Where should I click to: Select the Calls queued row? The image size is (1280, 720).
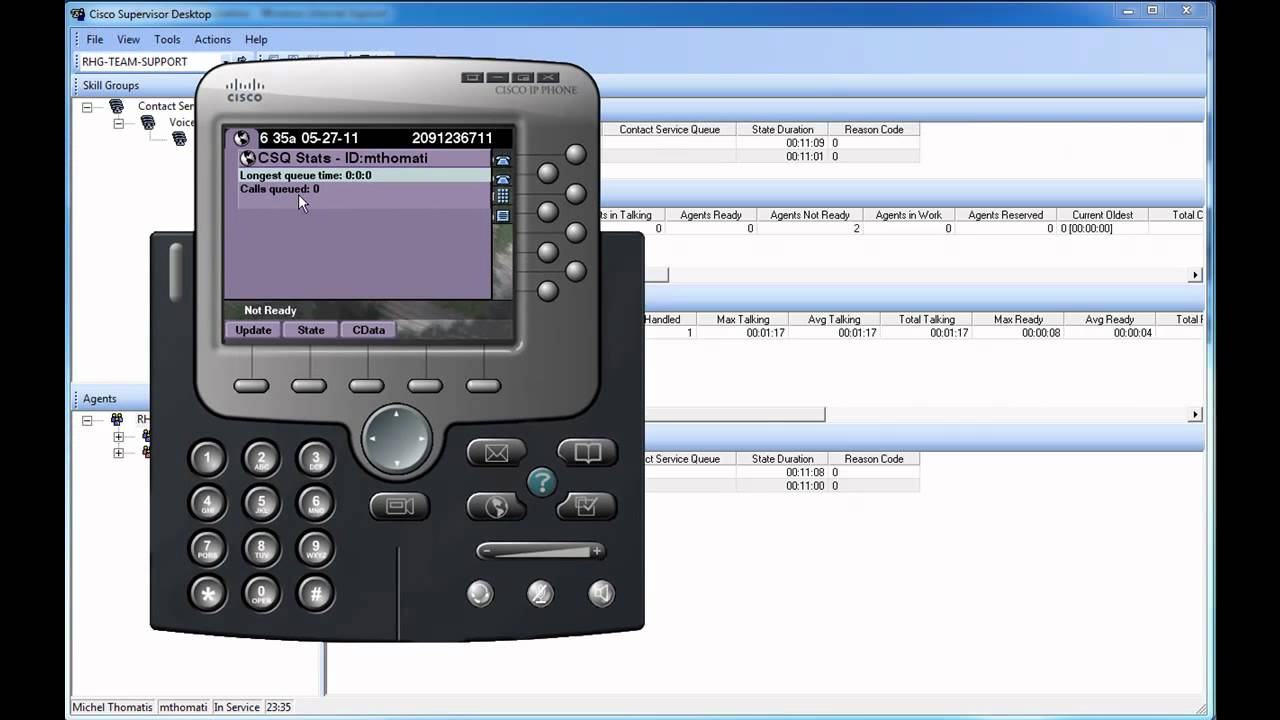coord(365,189)
